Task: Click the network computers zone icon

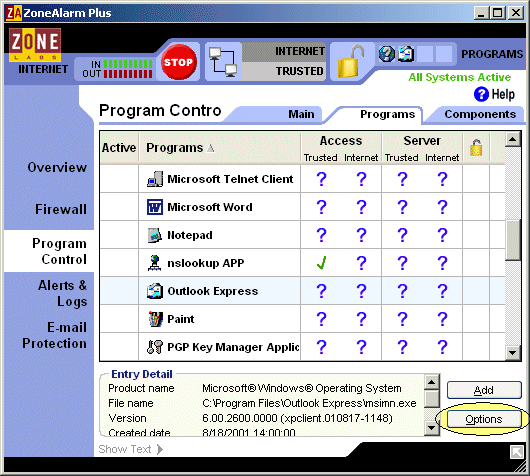Action: pyautogui.click(x=222, y=62)
